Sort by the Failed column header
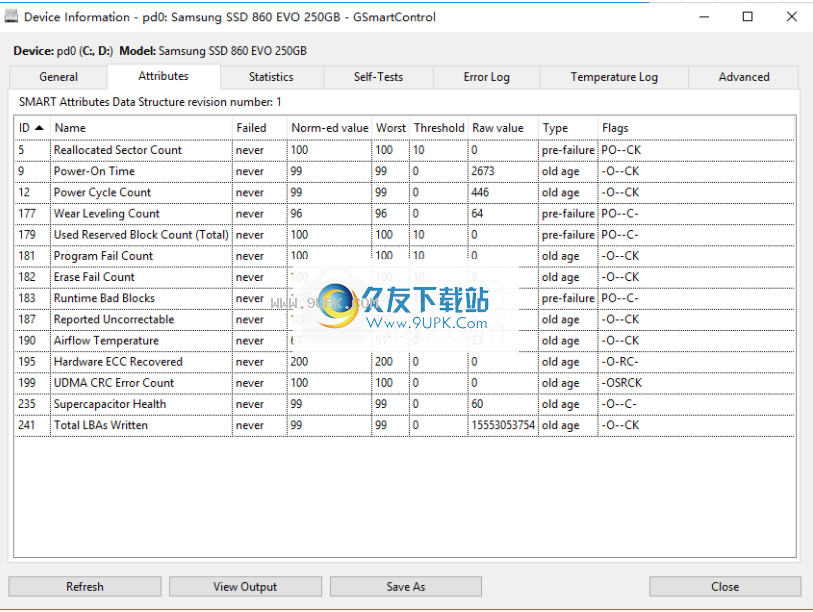 pos(259,128)
